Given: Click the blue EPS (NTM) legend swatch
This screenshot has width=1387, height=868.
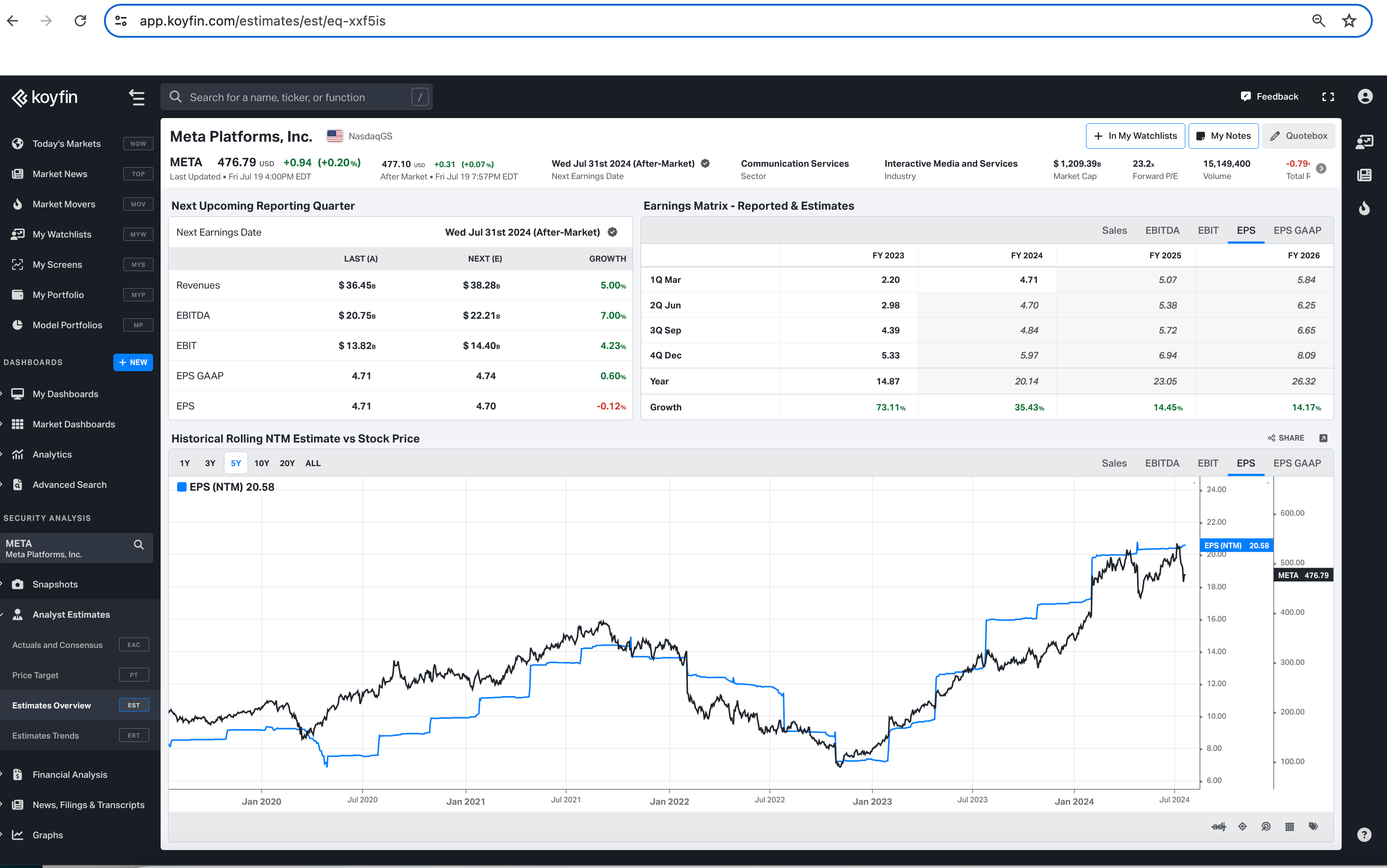Looking at the screenshot, I should 181,487.
